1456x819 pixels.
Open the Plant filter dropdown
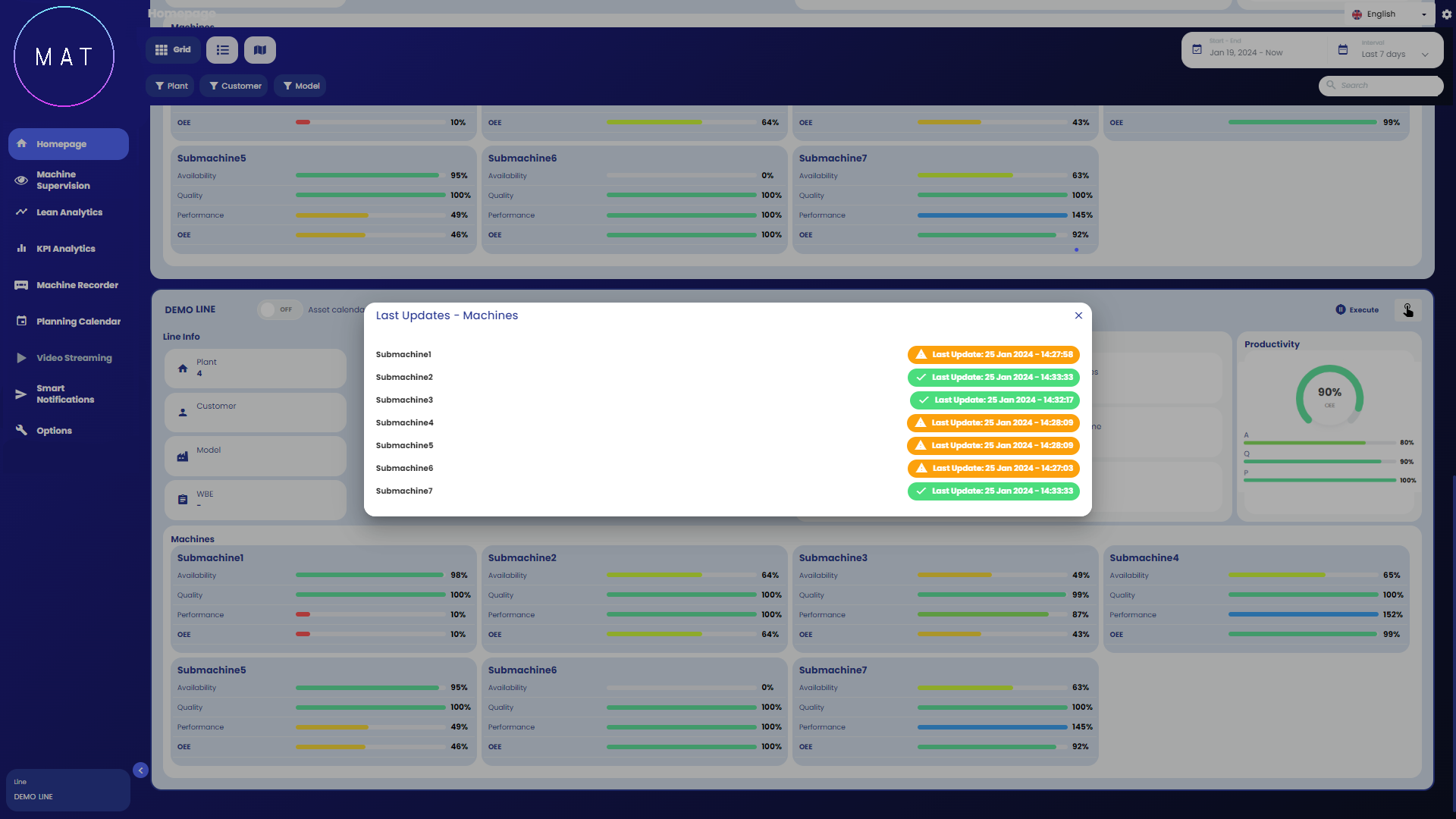click(171, 86)
